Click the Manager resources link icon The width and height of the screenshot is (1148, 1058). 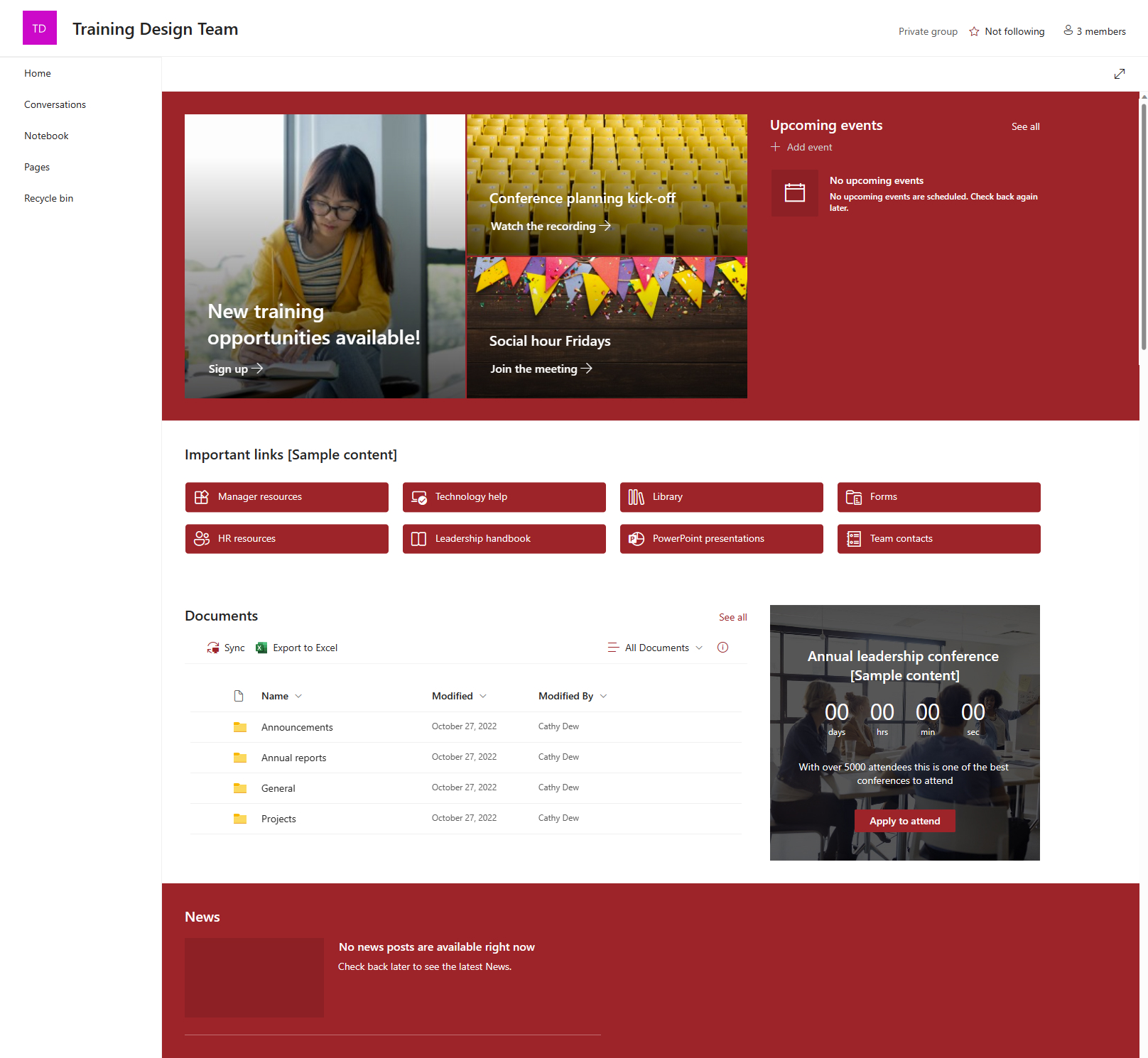(202, 497)
